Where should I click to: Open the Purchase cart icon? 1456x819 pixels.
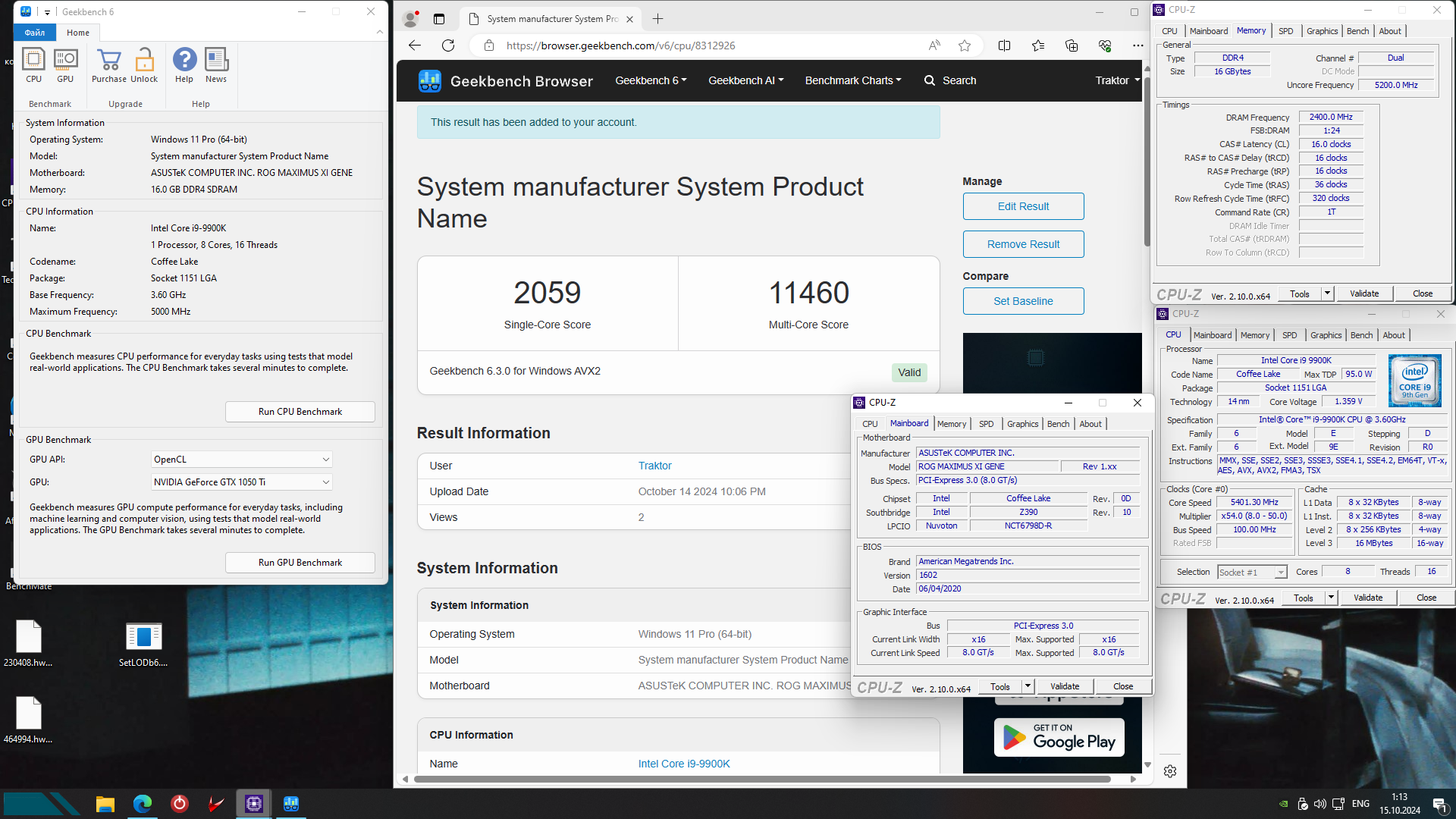[109, 65]
